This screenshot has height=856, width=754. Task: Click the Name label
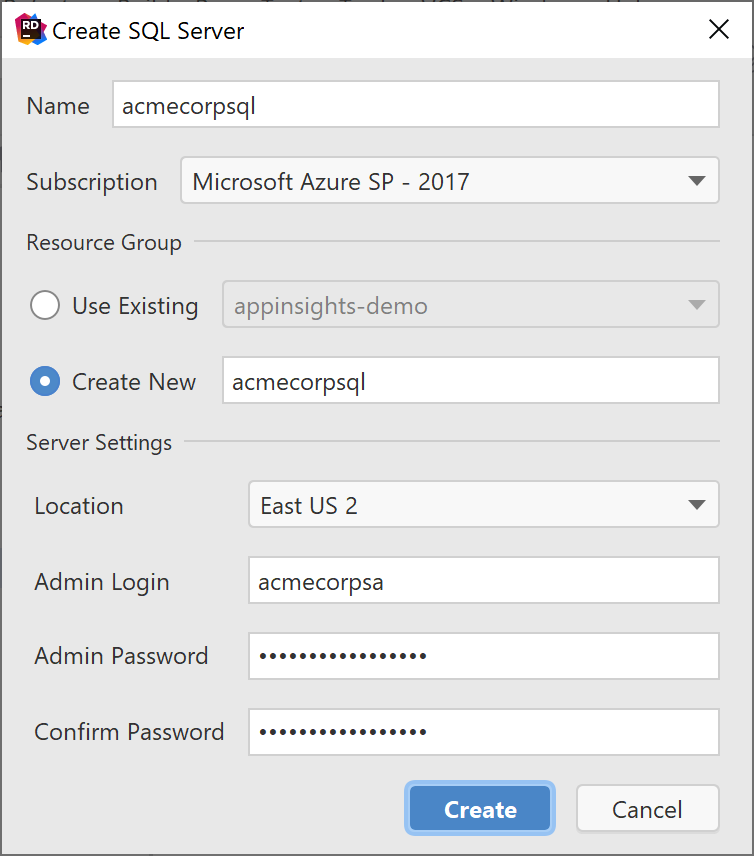pos(58,106)
